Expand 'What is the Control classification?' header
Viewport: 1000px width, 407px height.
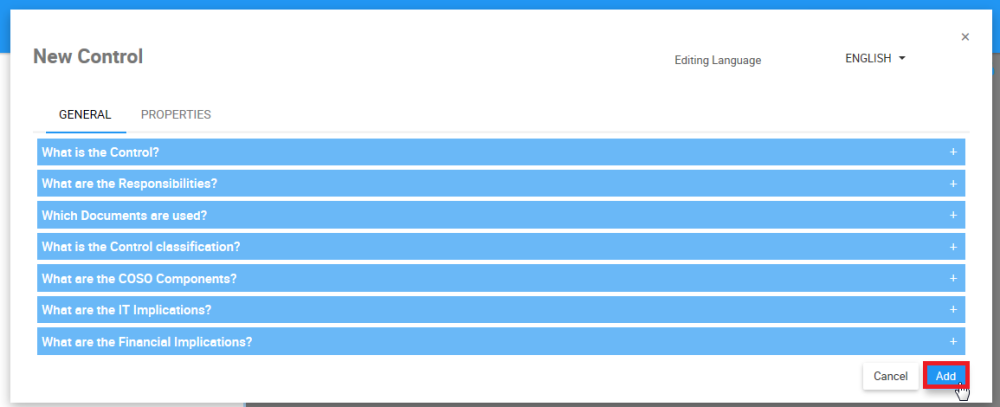(141, 247)
